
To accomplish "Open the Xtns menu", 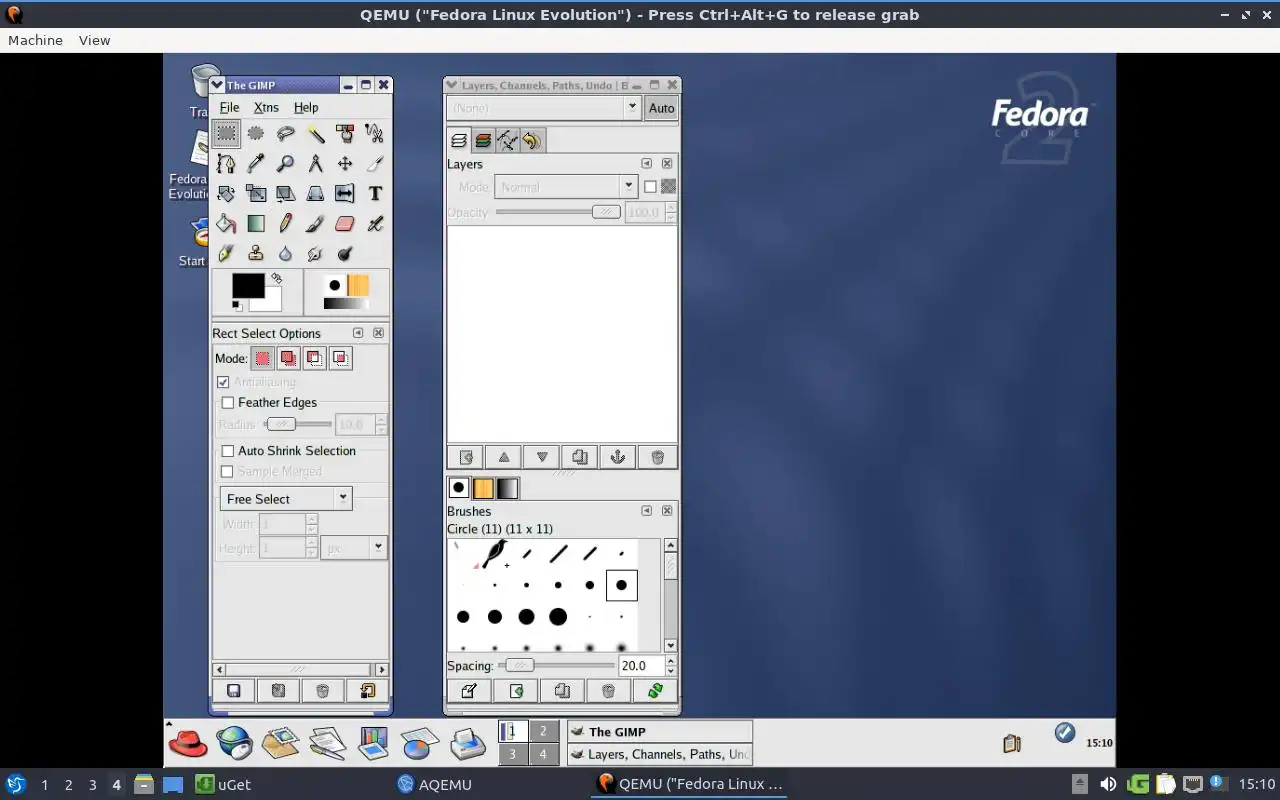I will click(266, 107).
